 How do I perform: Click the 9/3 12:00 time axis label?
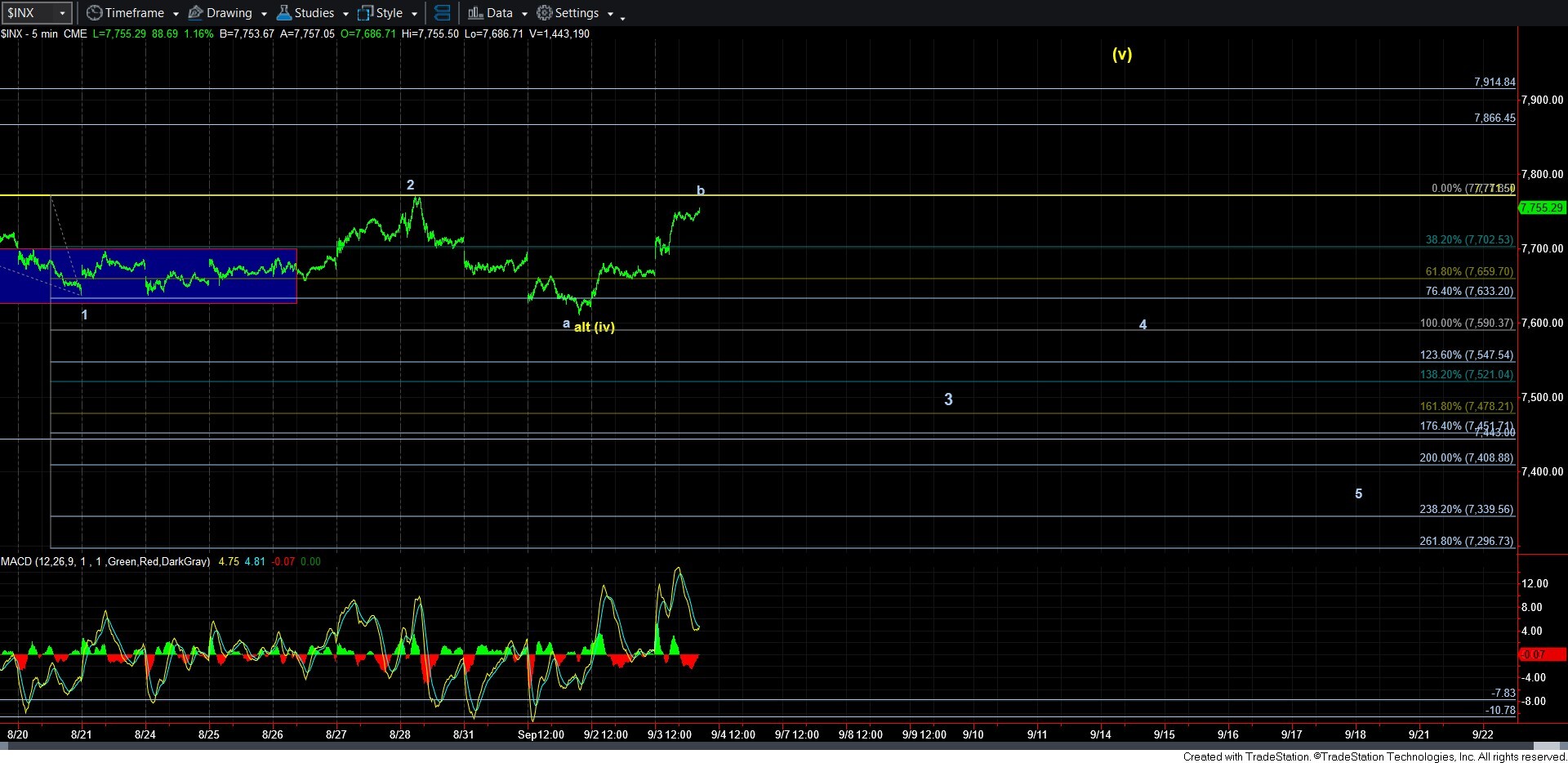tap(670, 734)
